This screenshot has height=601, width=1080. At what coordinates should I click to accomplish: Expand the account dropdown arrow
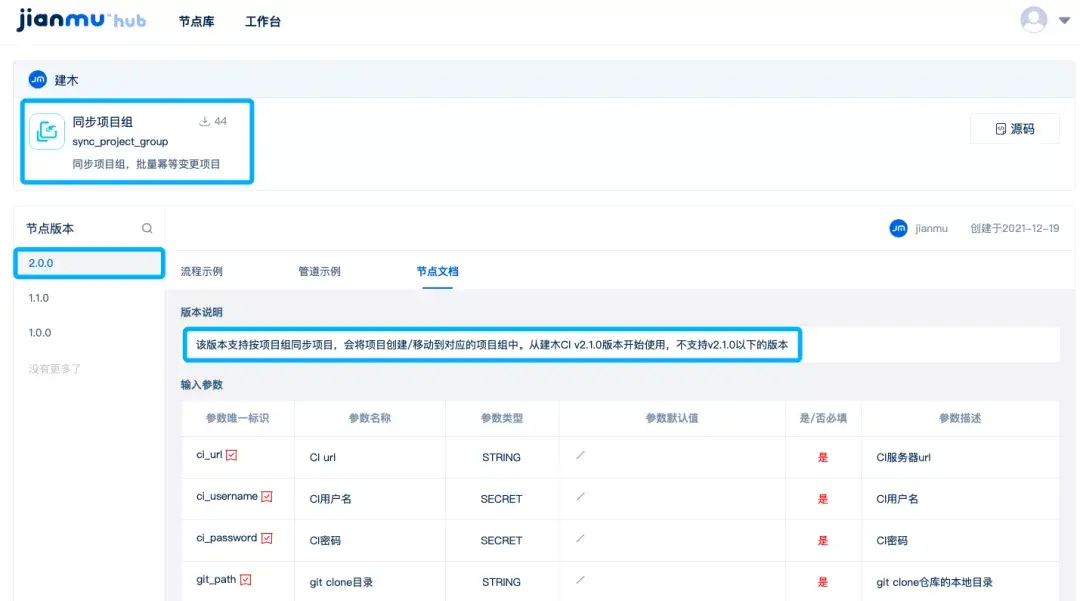click(x=1064, y=21)
